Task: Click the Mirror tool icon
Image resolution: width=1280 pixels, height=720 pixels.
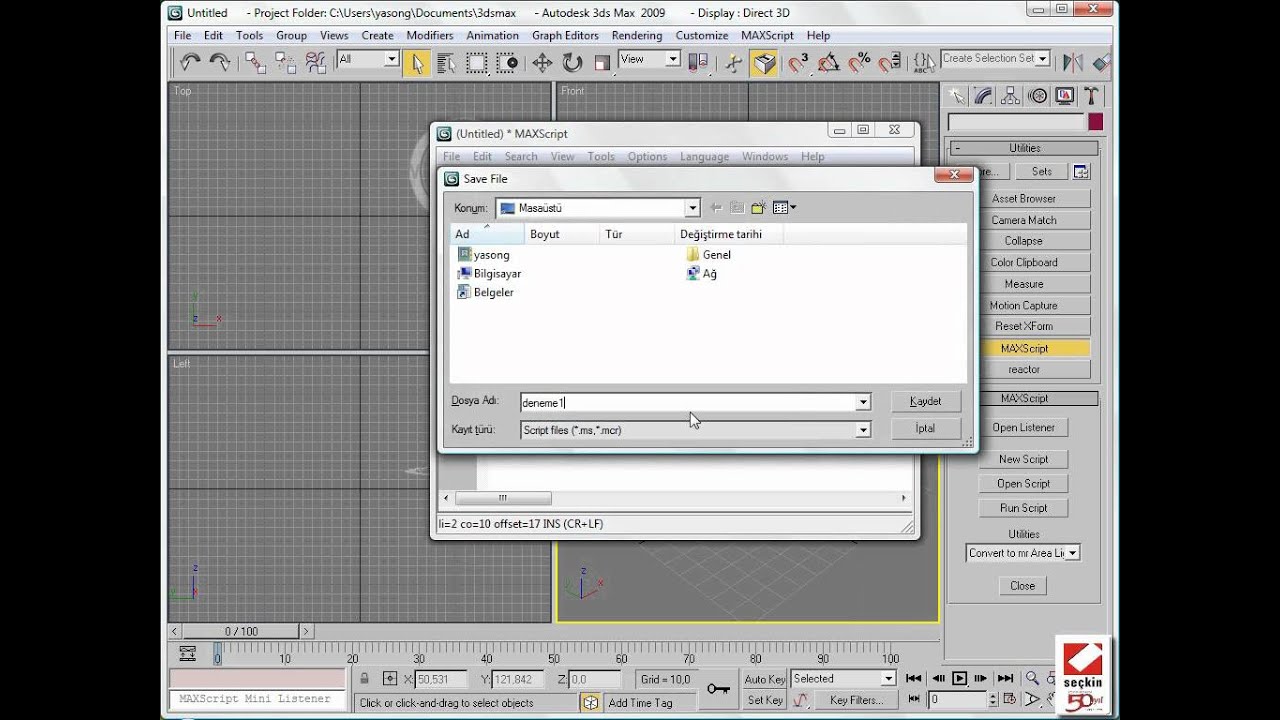Action: click(x=1073, y=63)
